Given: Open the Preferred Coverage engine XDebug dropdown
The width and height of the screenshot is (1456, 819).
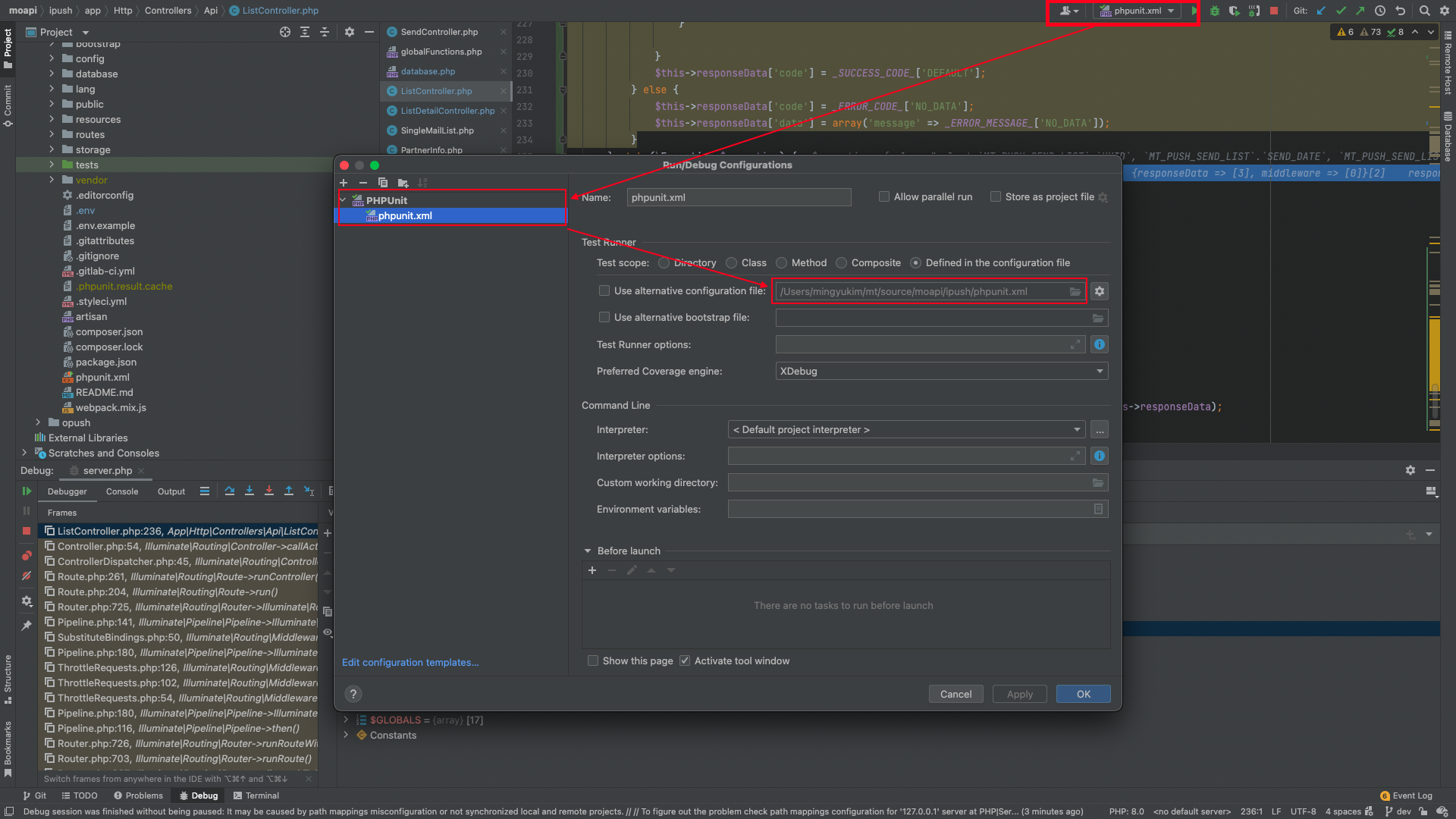Looking at the screenshot, I should (x=941, y=372).
